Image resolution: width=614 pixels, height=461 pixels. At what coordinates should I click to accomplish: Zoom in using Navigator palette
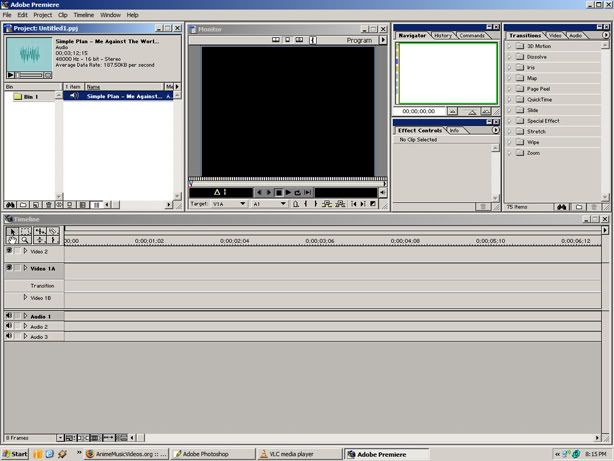(x=486, y=112)
